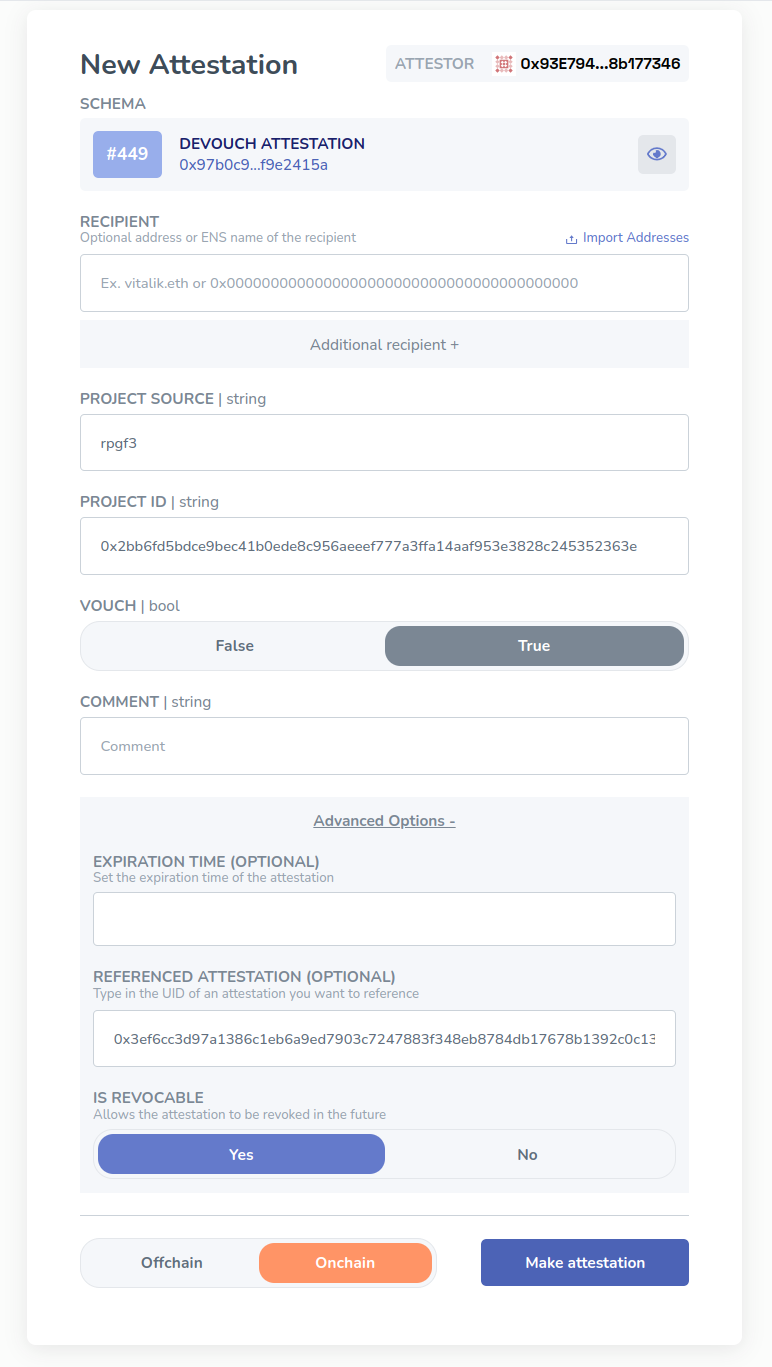Click Make attestation button
772x1367 pixels.
(585, 1263)
